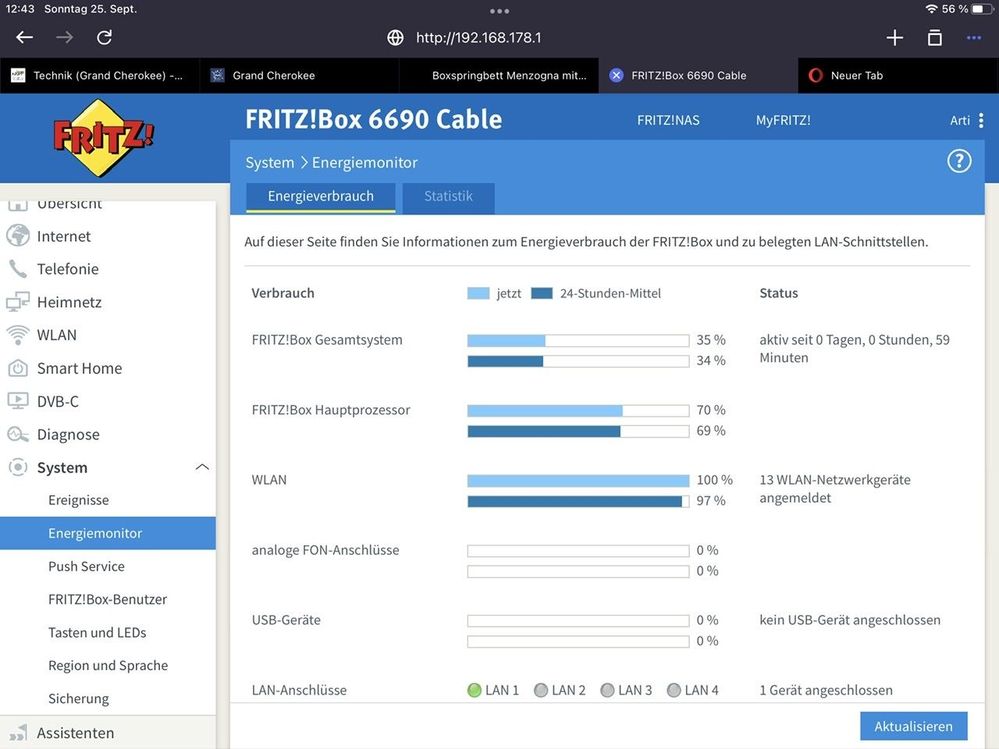This screenshot has width=999, height=749.
Task: Click '13 WLAN-Netzwerkgeräte angemeldet' status text
Action: tap(835, 489)
